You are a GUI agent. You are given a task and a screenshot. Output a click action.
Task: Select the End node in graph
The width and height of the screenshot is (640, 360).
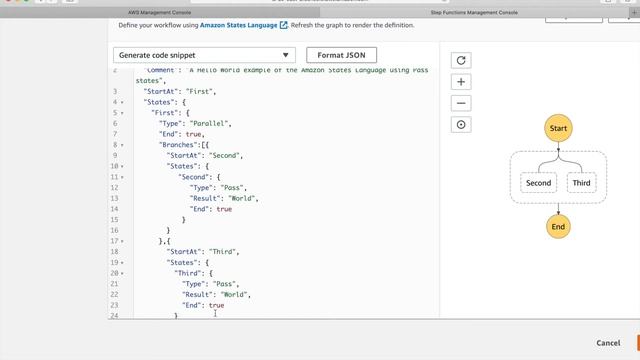click(558, 227)
